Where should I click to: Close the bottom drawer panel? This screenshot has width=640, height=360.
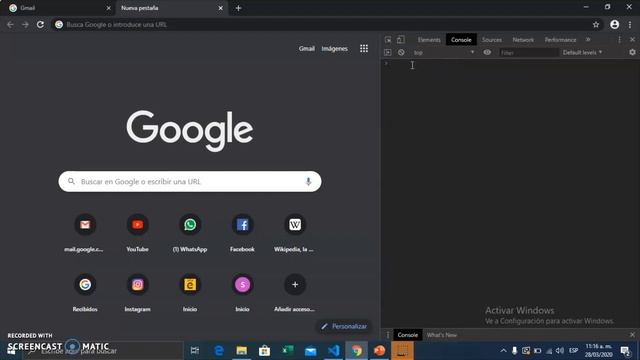632,335
